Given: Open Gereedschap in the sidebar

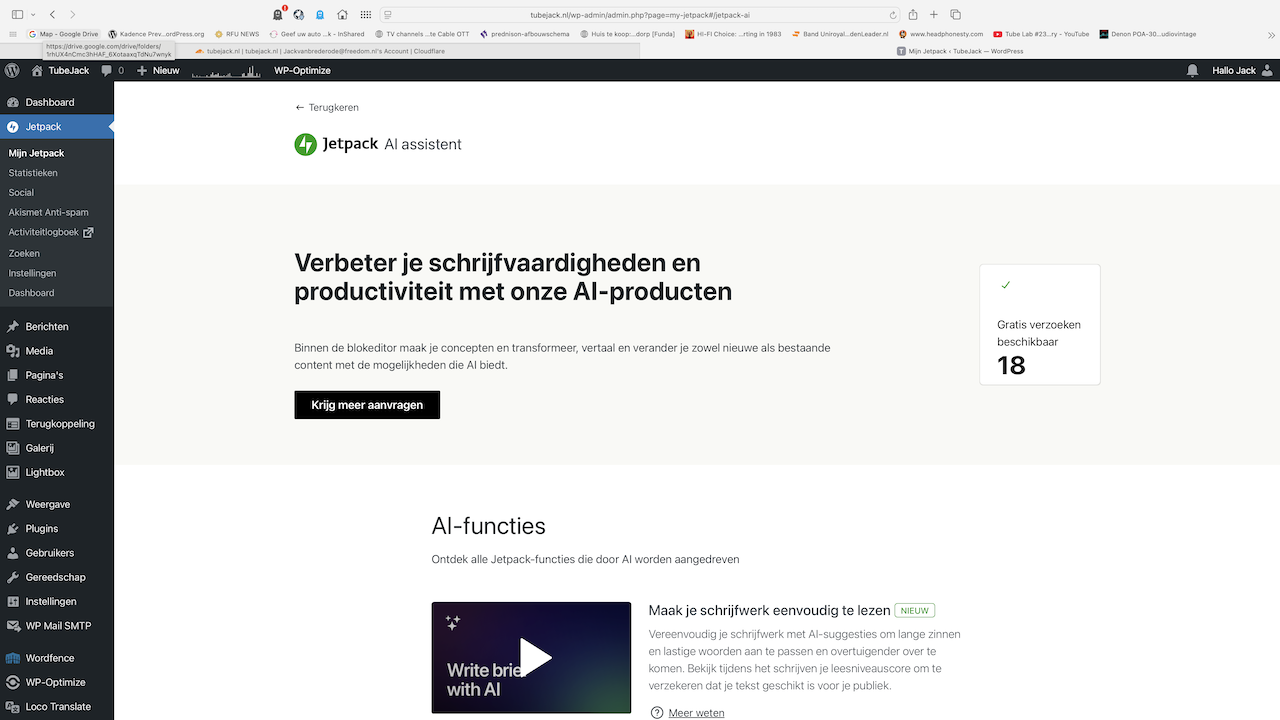Looking at the screenshot, I should (x=57, y=577).
